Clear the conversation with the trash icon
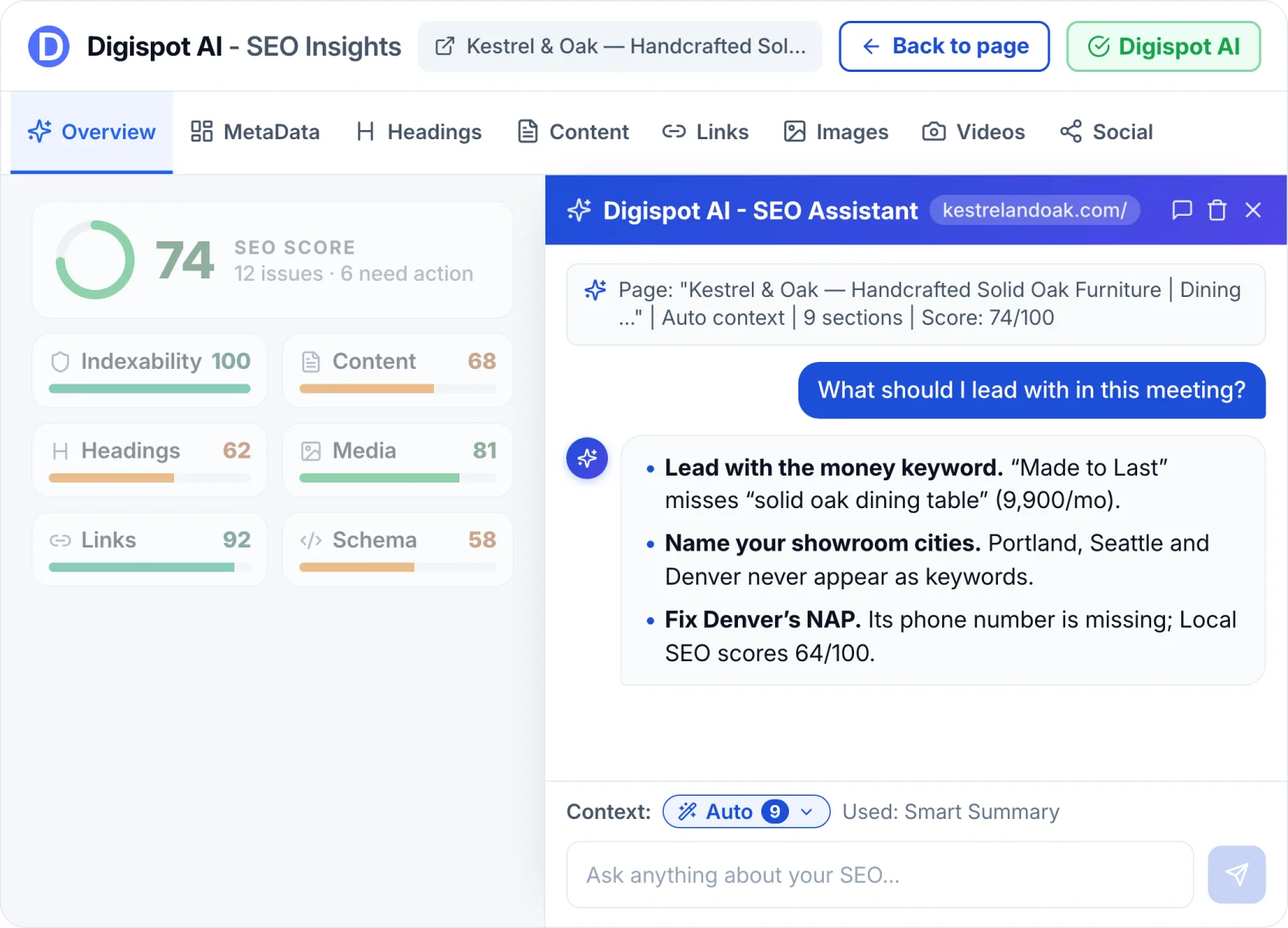Screen dimensions: 1288x928 tap(1217, 210)
